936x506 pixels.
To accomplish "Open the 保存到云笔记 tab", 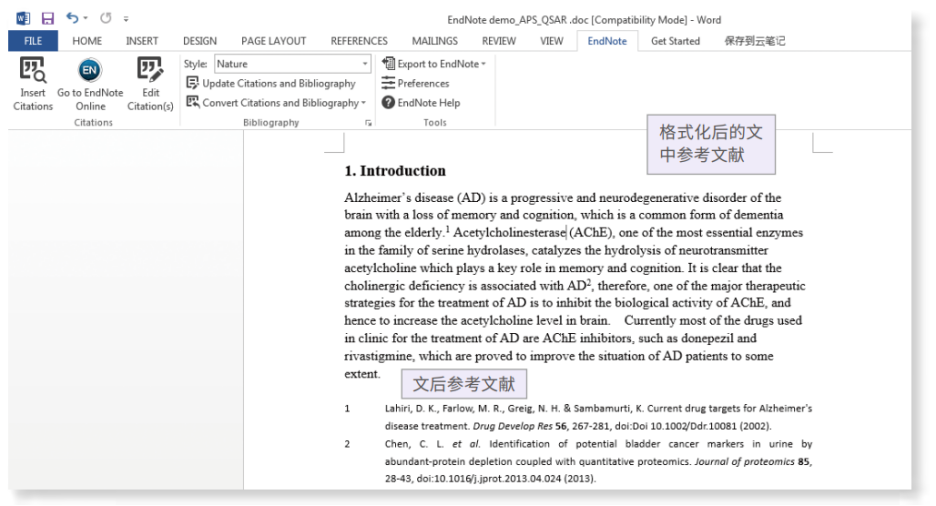I will tap(755, 41).
